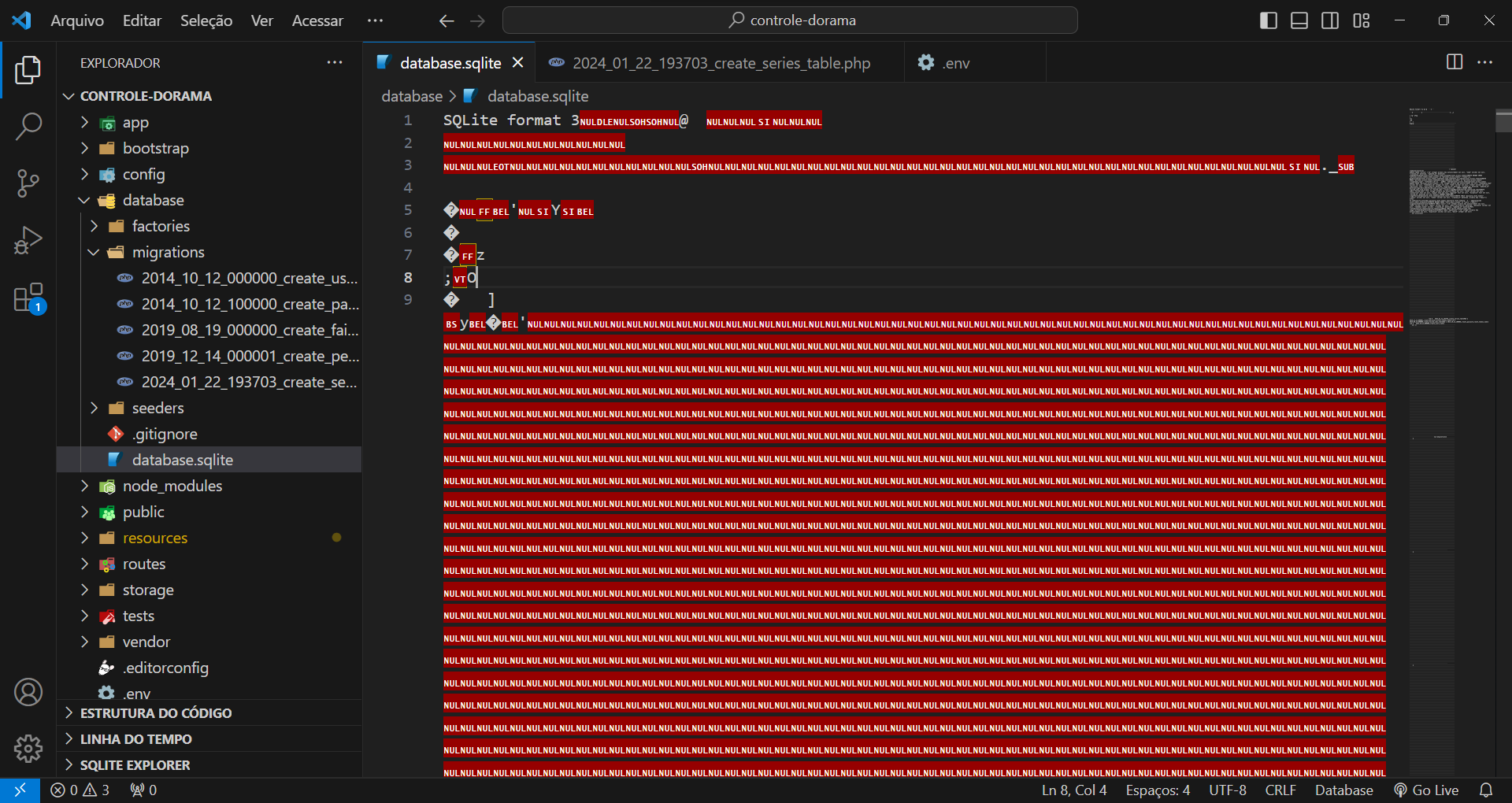Start Go Live server
Viewport: 1512px width, 803px height.
click(x=1426, y=790)
